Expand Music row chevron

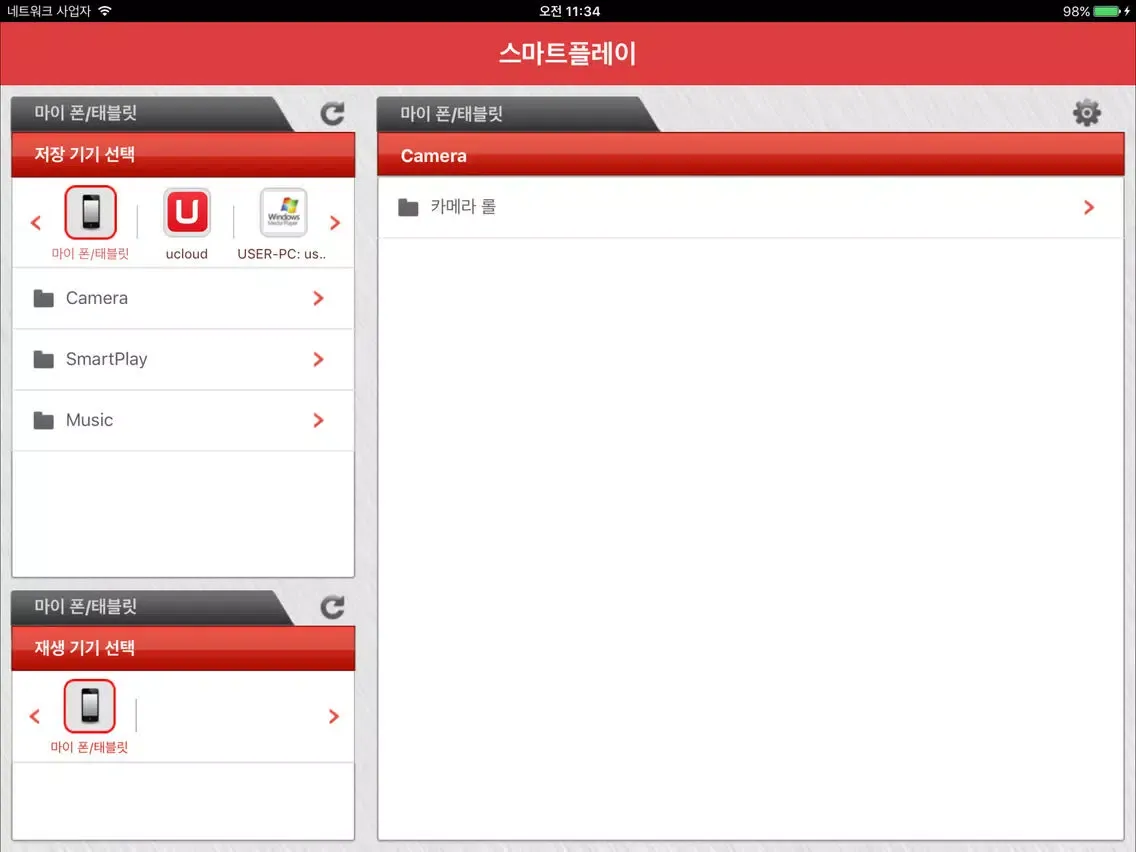[319, 420]
